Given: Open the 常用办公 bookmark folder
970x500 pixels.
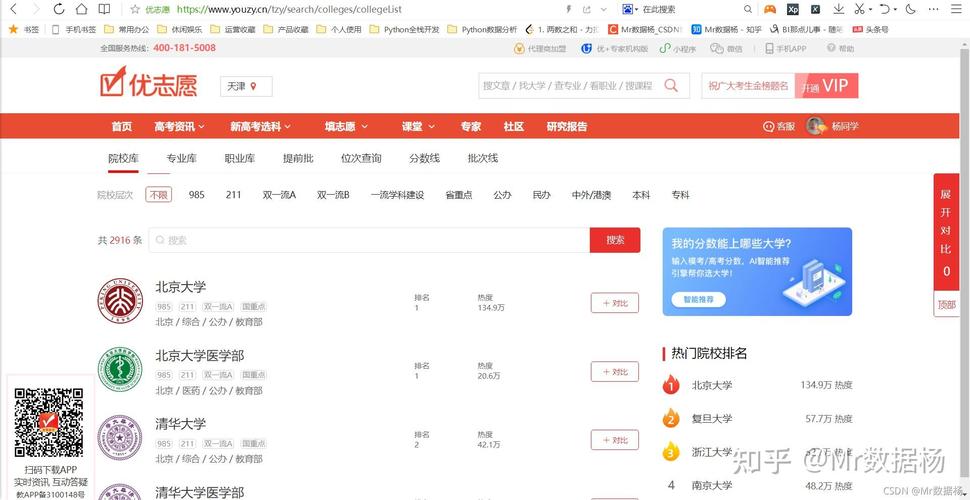Looking at the screenshot, I should (127, 29).
